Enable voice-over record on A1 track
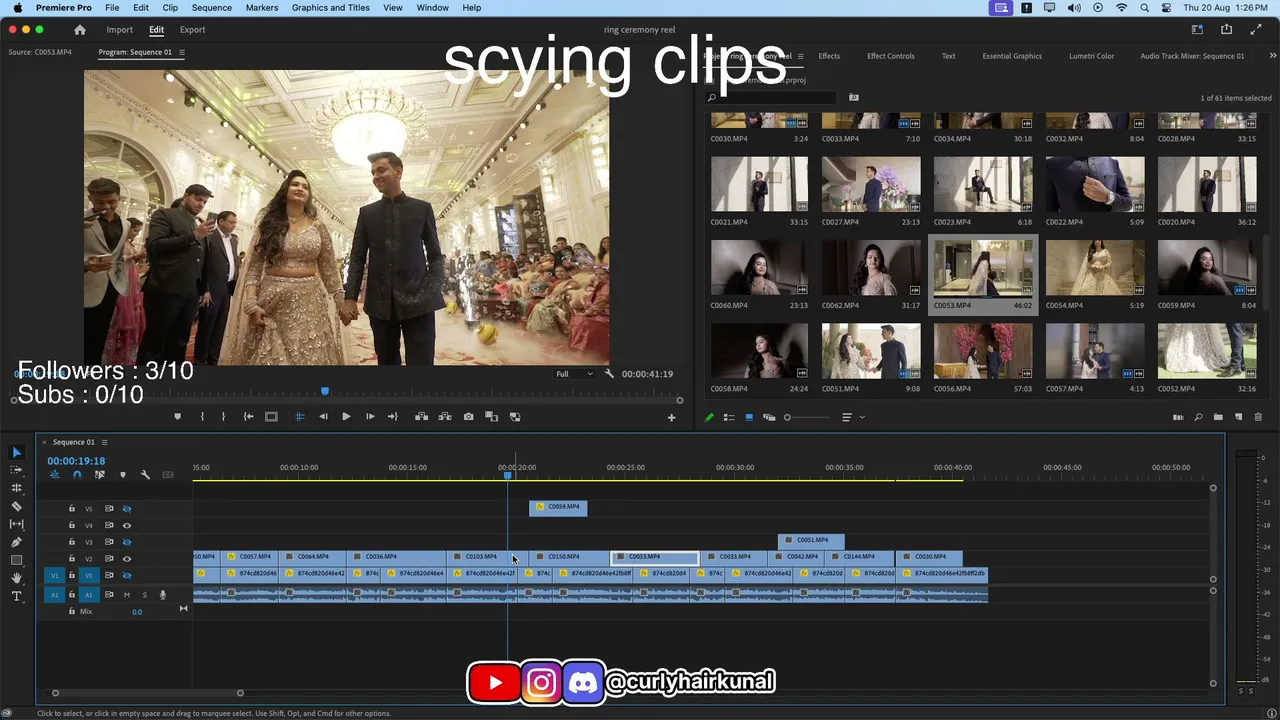Viewport: 1280px width, 720px height. click(x=163, y=595)
